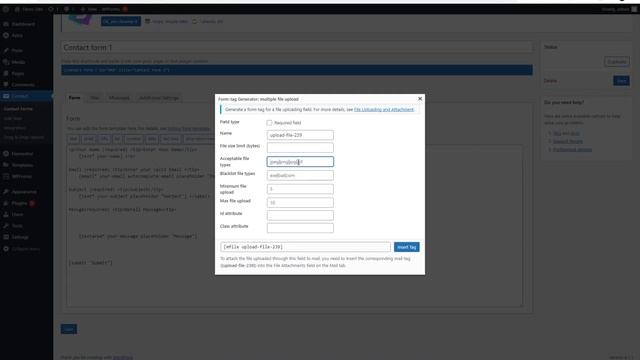The image size is (640, 360).
Task: Click the Appearance brush icon in sidebar
Action: [x=6, y=191]
